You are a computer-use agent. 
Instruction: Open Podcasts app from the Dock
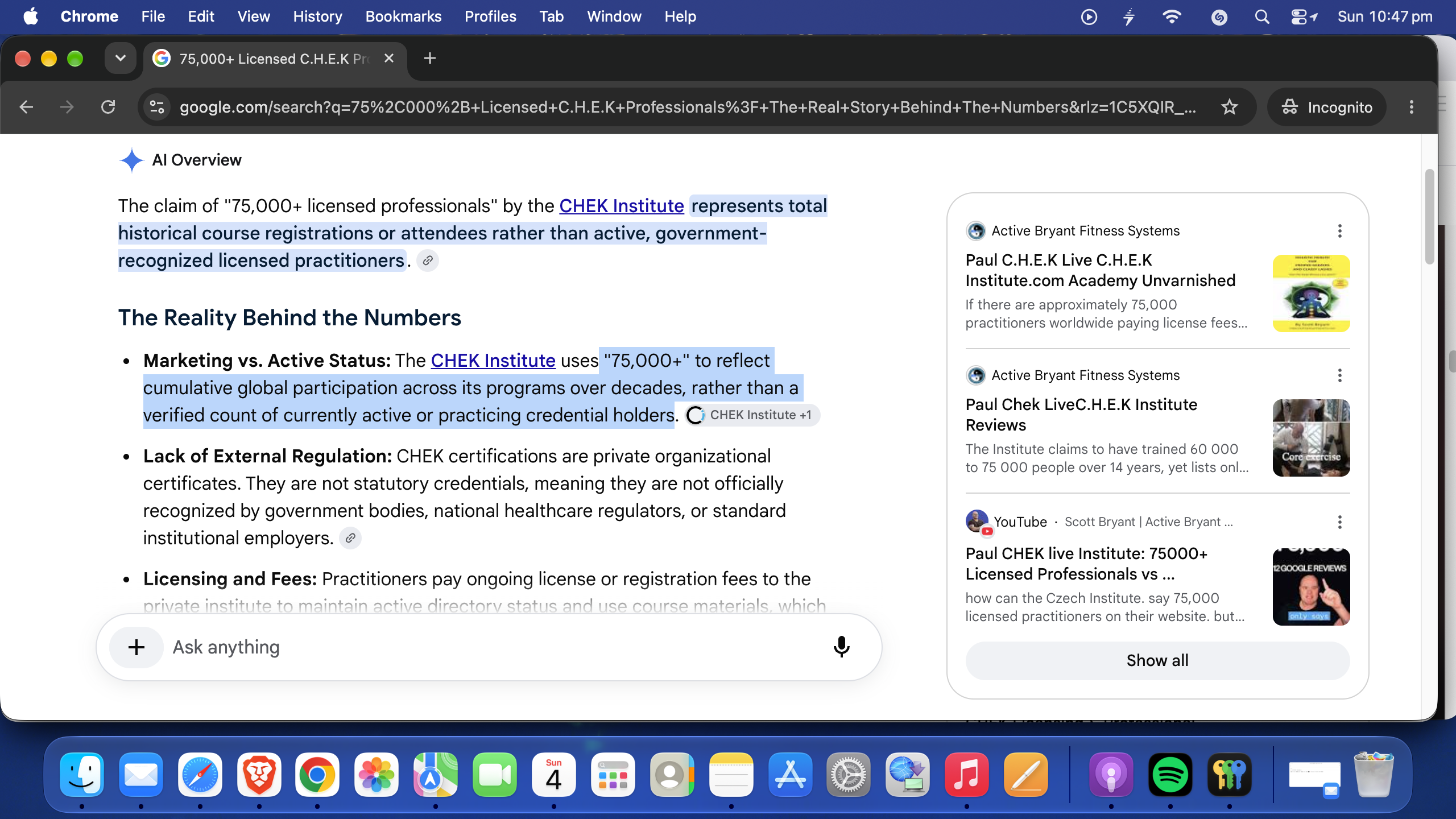1111,775
